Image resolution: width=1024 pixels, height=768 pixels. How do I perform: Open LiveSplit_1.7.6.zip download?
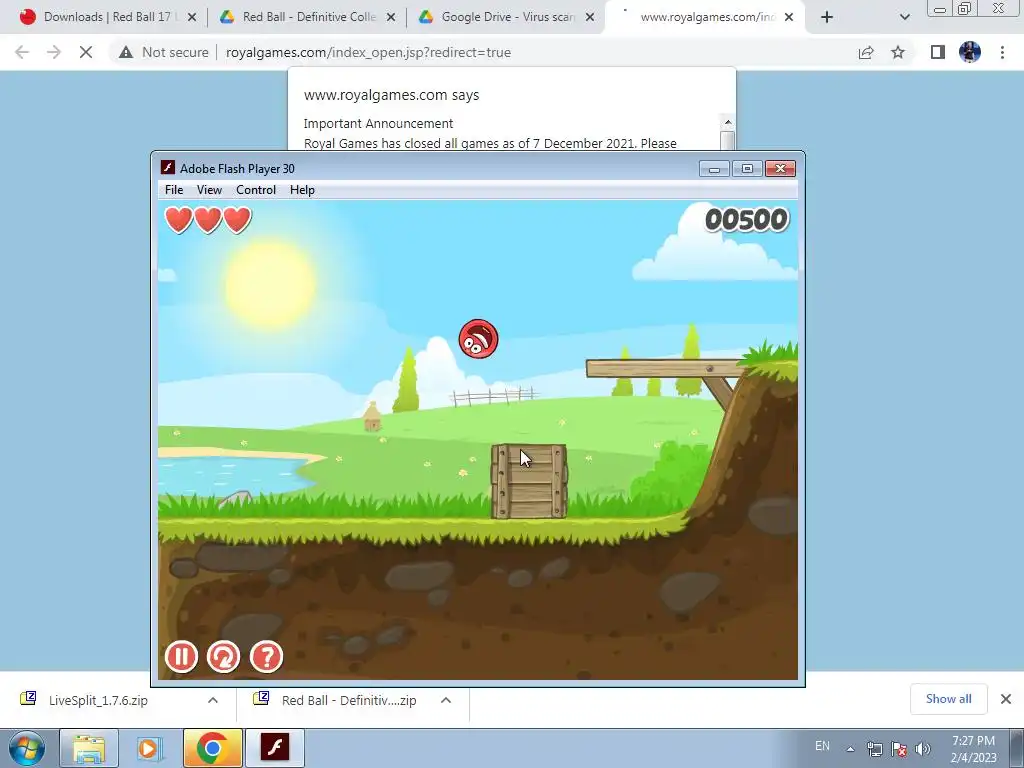click(x=98, y=700)
